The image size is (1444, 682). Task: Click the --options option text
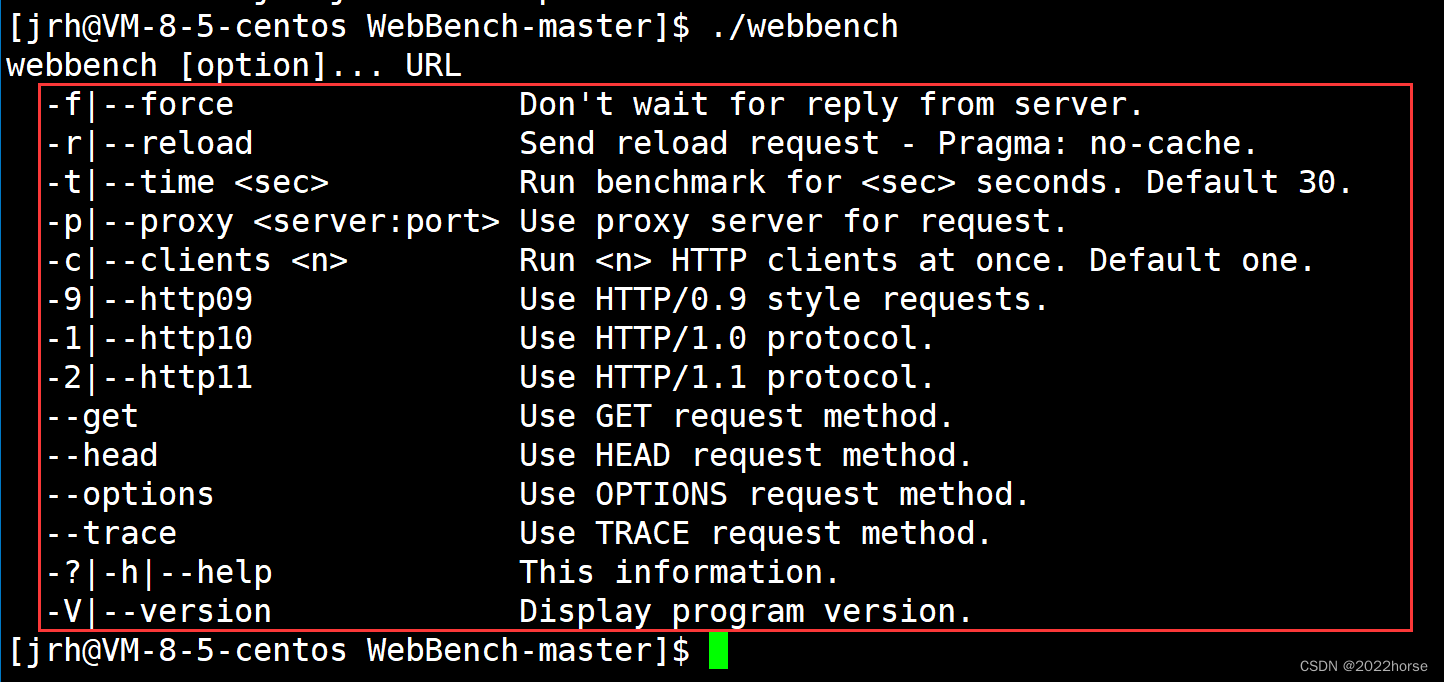coord(130,494)
